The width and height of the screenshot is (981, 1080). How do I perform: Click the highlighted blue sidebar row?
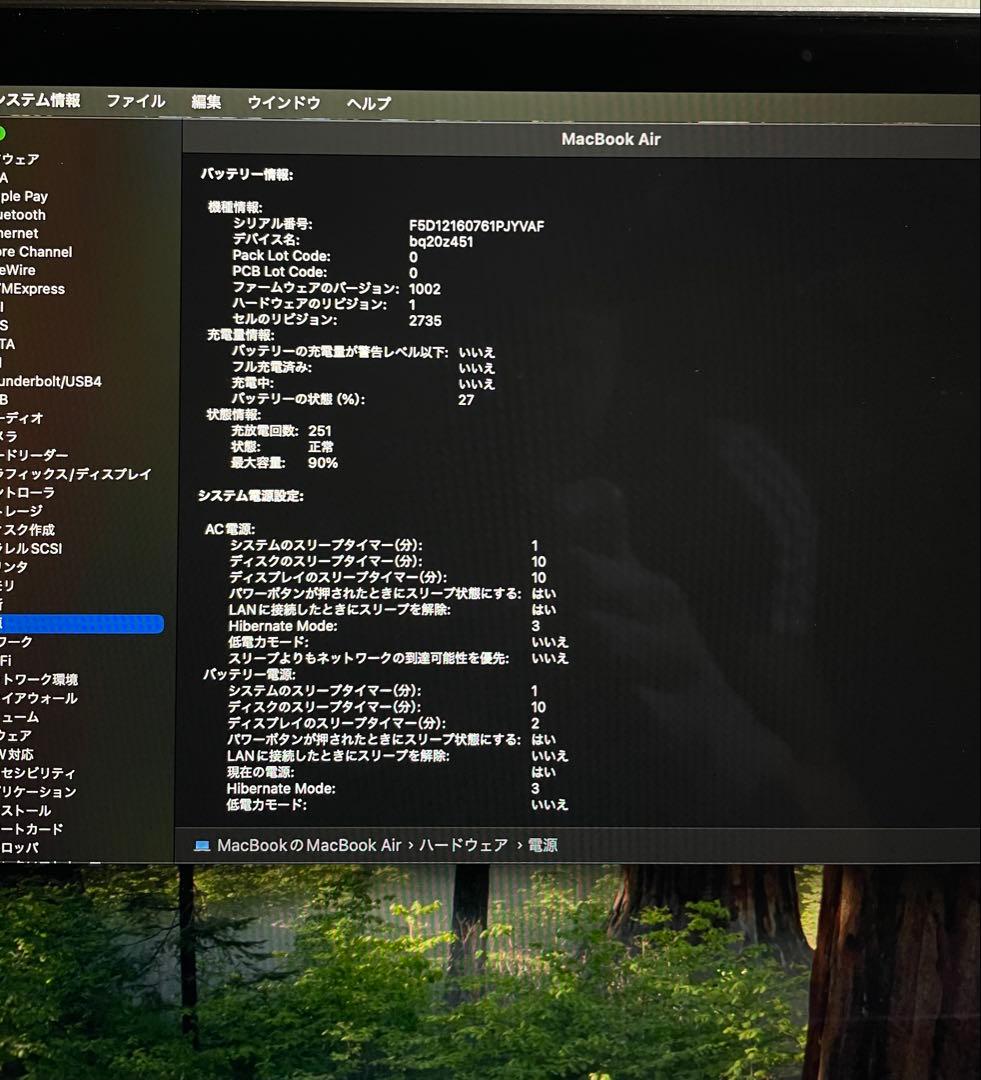(80, 624)
